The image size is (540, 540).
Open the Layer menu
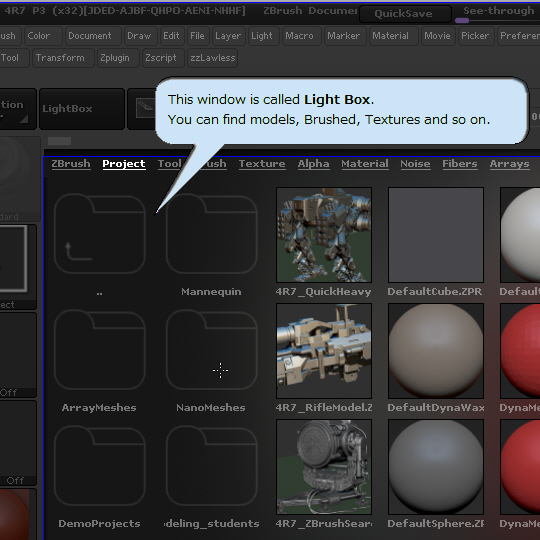[x=229, y=36]
